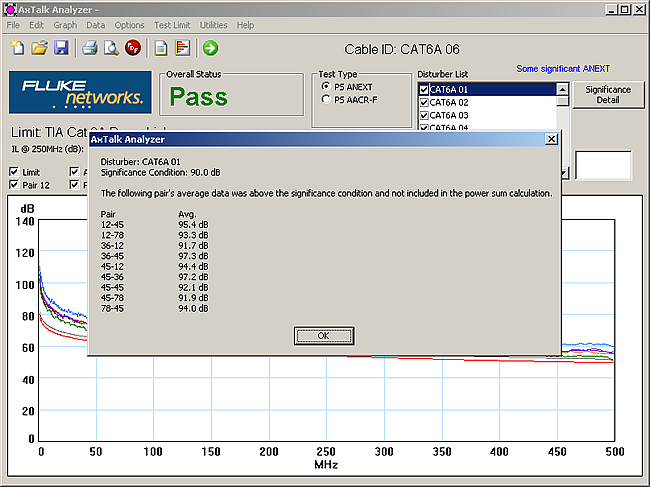
Task: Click the Disturber List scroll up arrow
Action: pos(562,89)
